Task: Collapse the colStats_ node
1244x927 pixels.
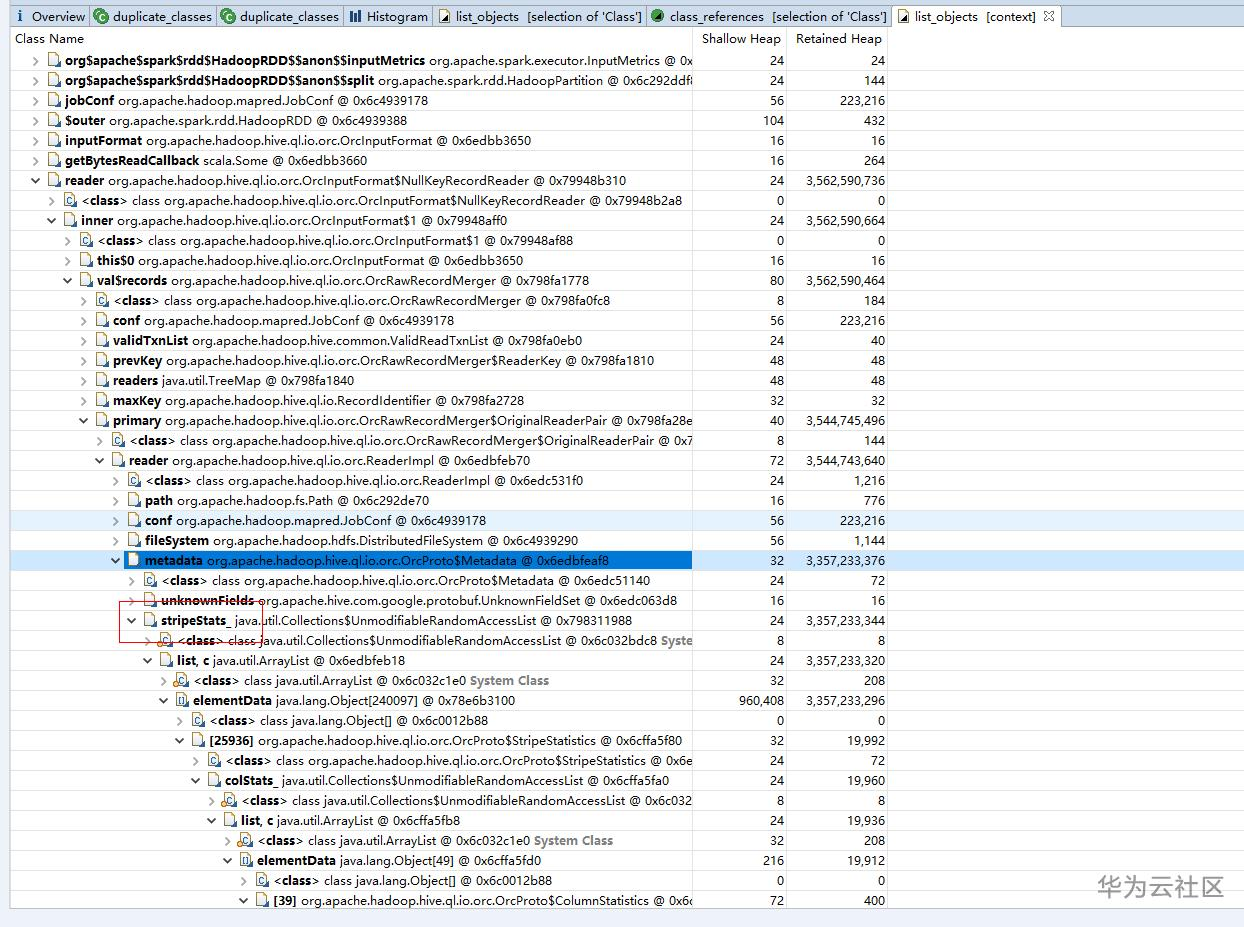Action: 196,780
